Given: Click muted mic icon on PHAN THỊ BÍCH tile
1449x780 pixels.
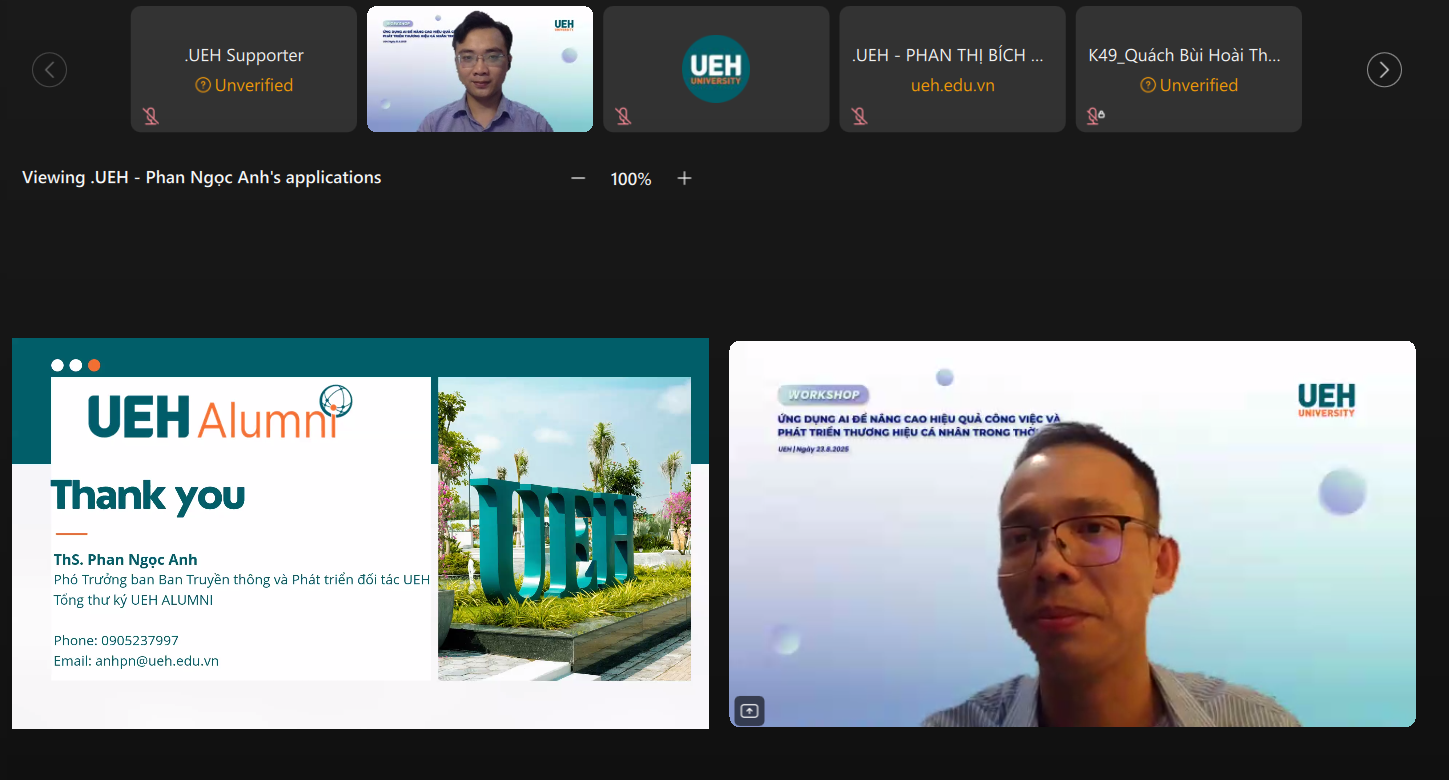Looking at the screenshot, I should coord(859,117).
